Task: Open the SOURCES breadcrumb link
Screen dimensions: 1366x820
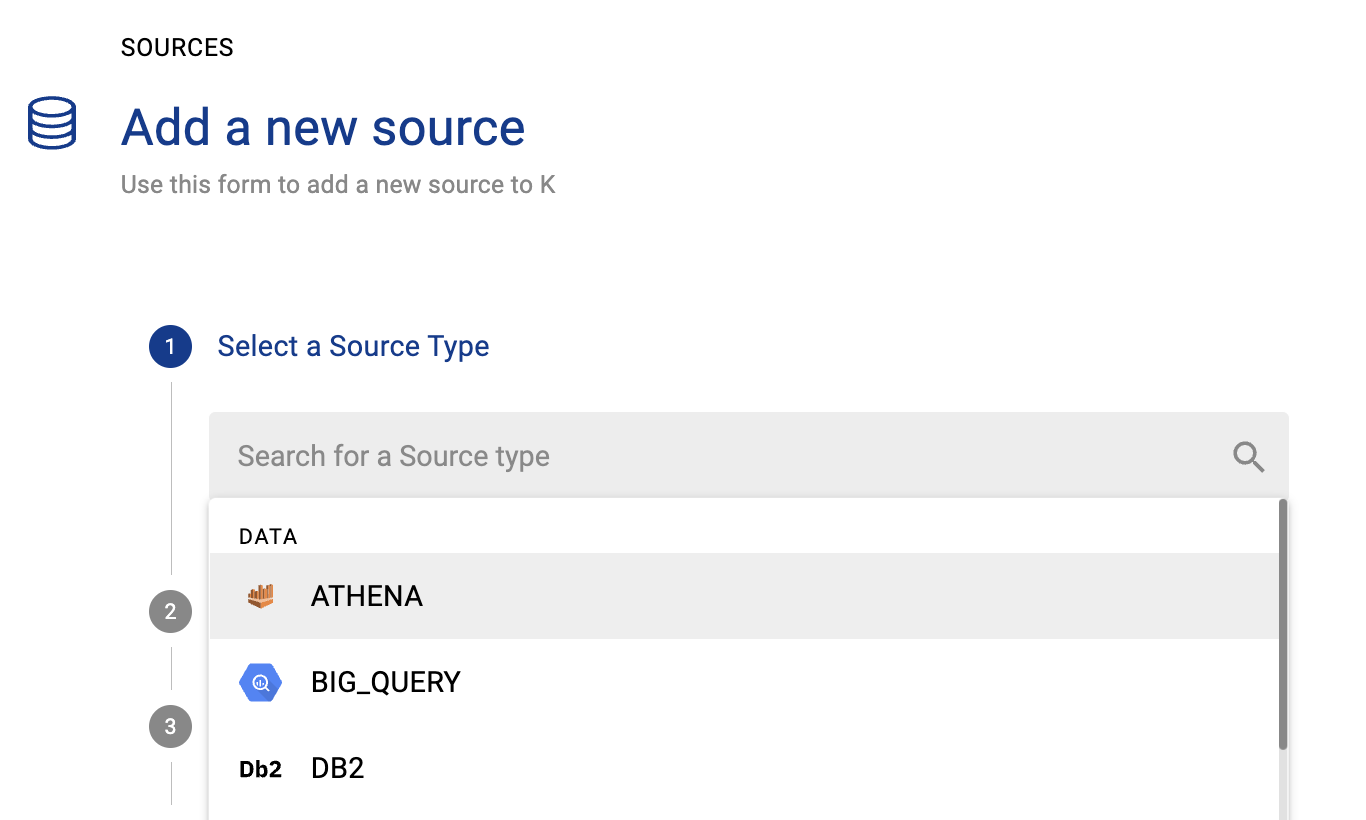Action: point(177,47)
